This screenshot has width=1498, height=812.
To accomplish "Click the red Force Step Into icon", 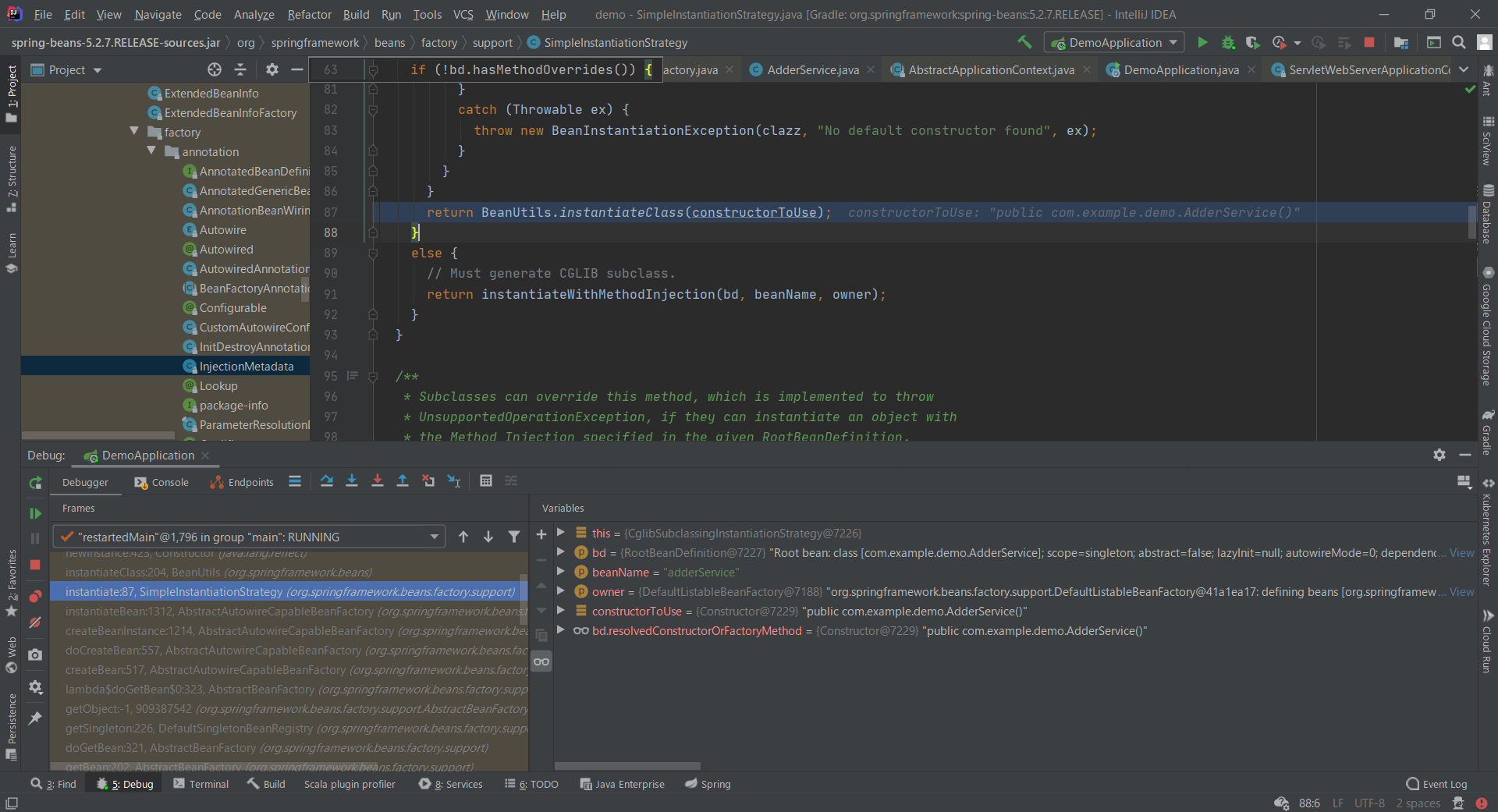I will [378, 481].
